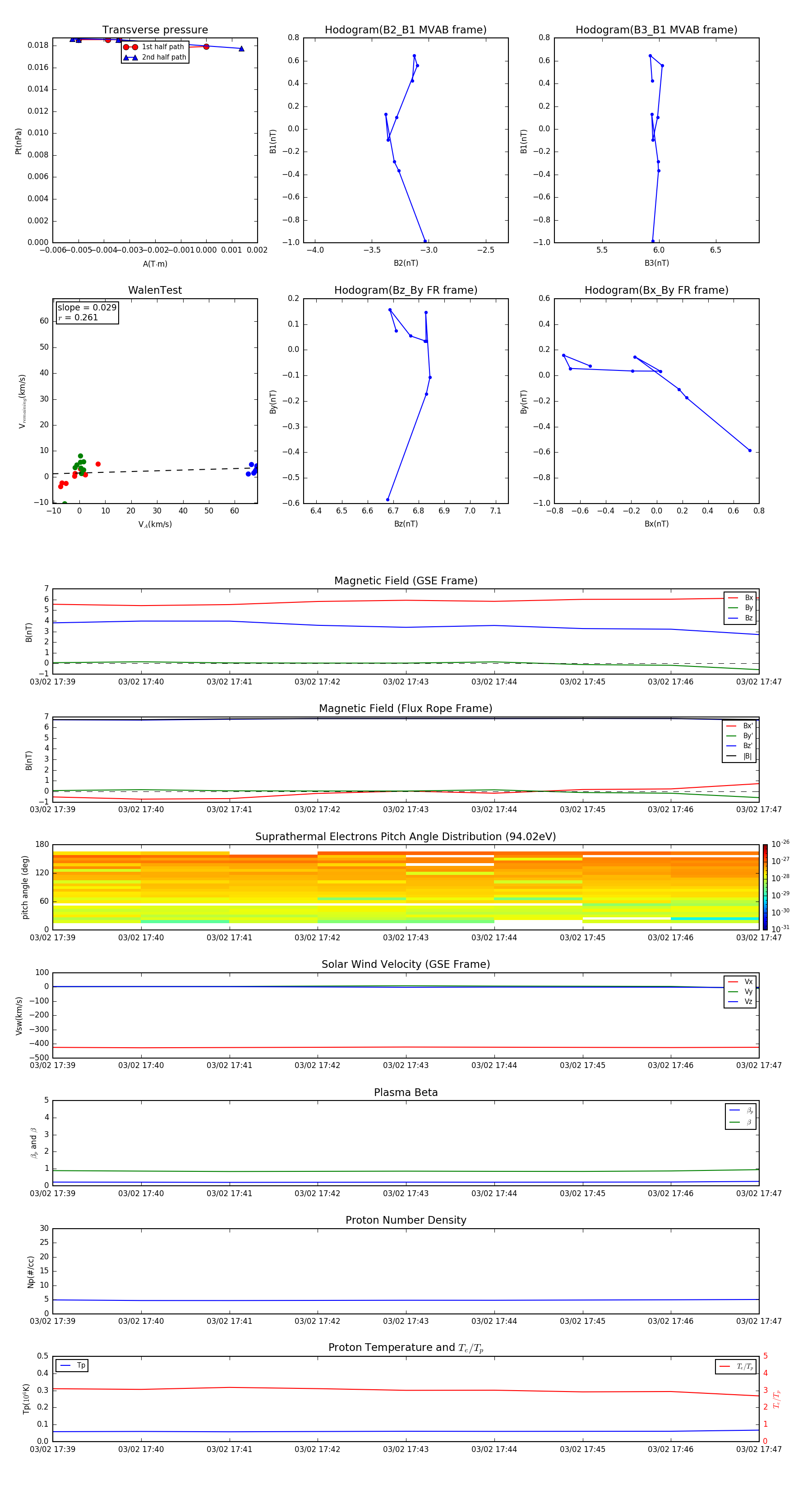Click Bx in the GSE magnetic field legend
This screenshot has width=812, height=1489.
(x=740, y=598)
